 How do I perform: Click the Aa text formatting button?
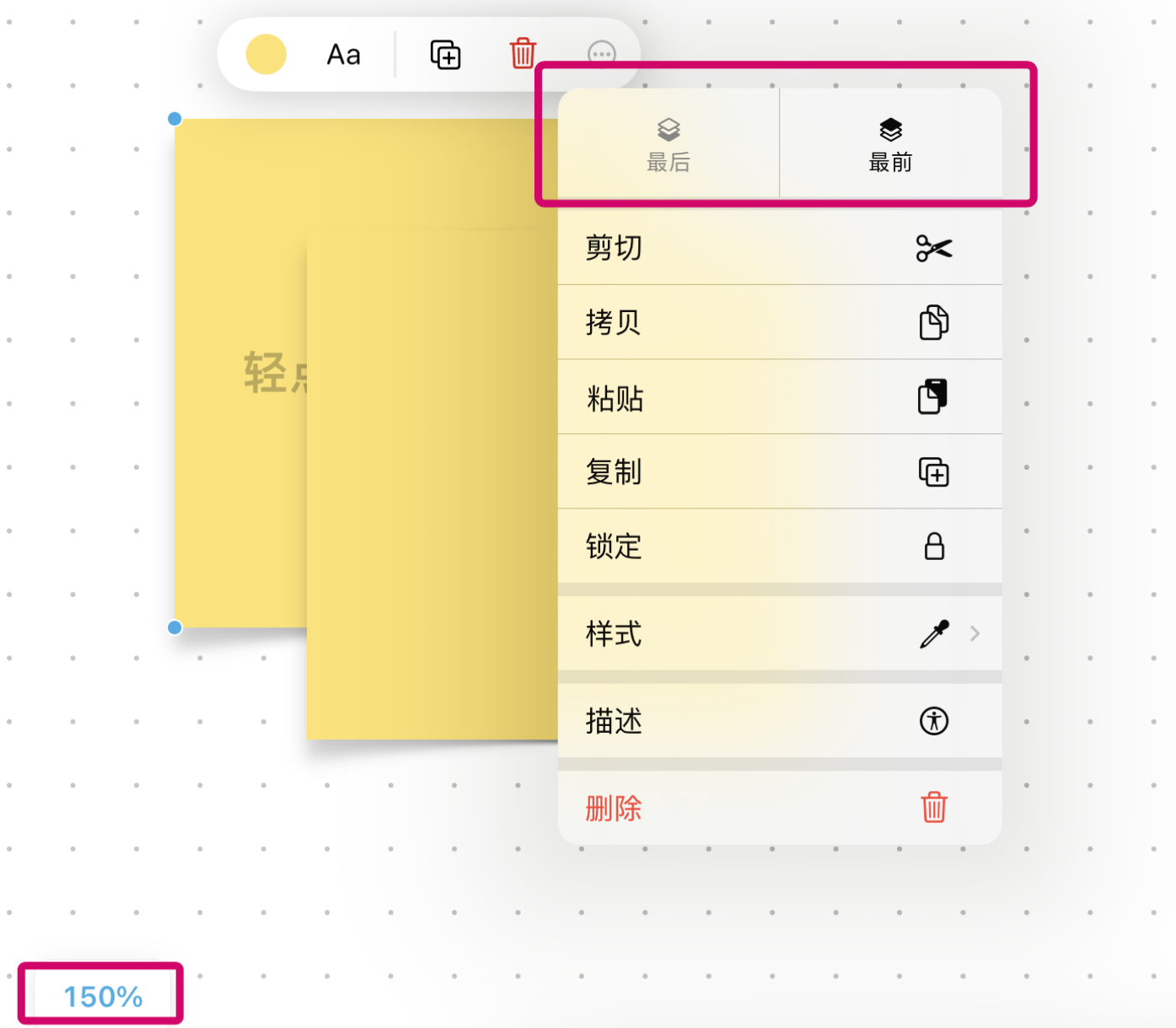click(x=342, y=54)
